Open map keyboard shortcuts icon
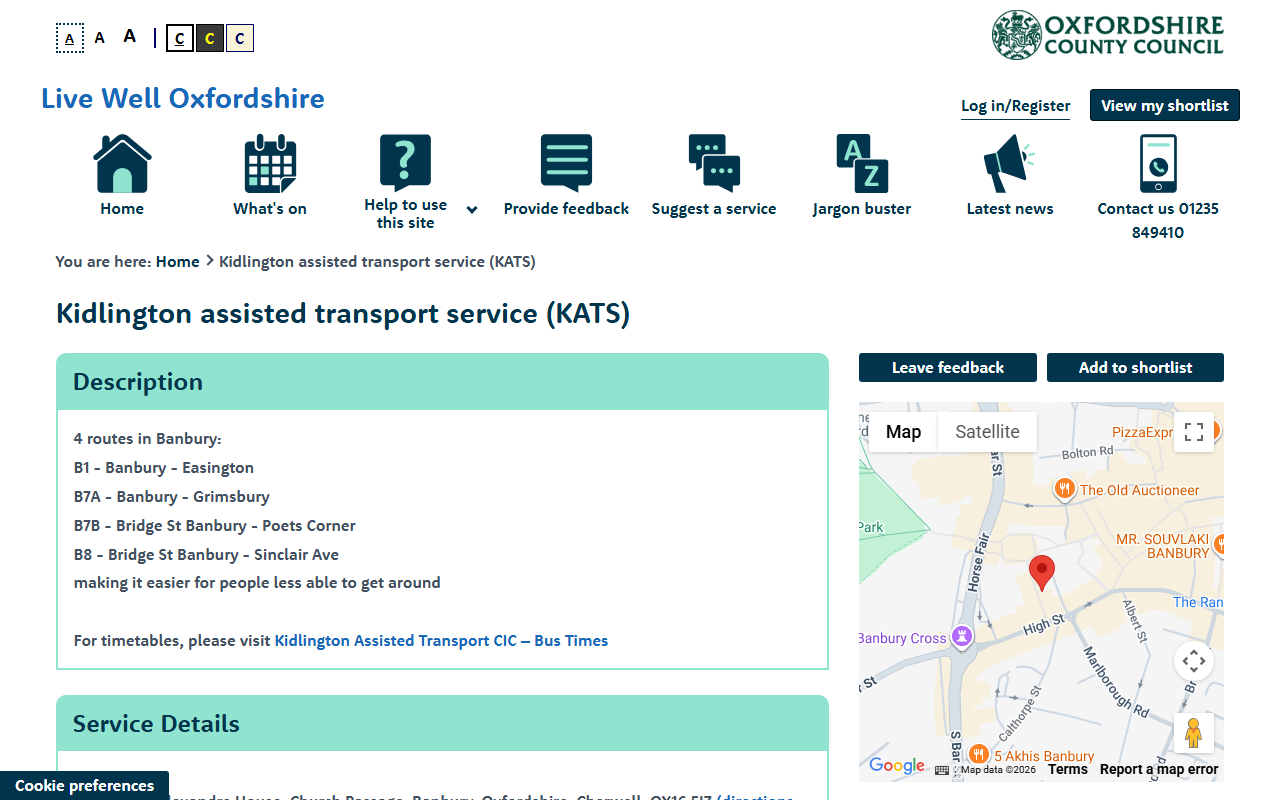 tap(941, 770)
